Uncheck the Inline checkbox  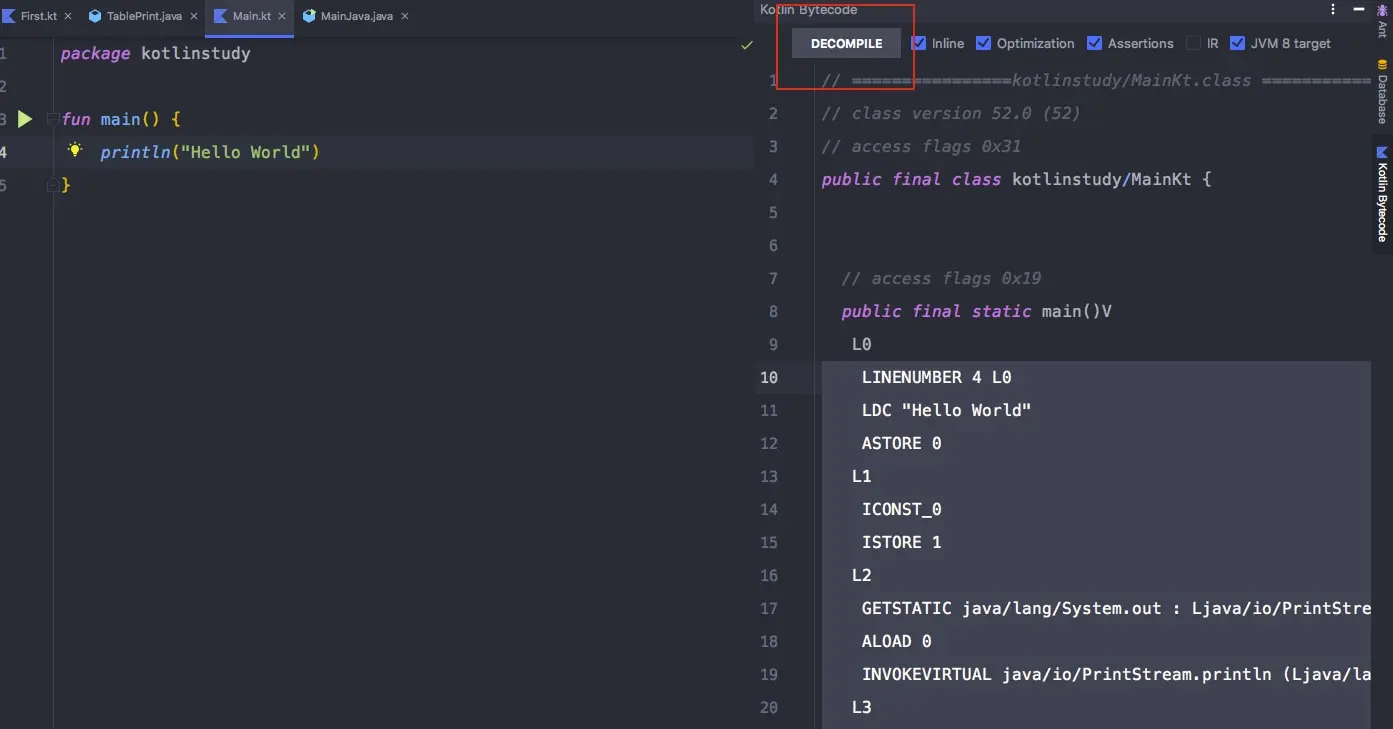(x=919, y=43)
